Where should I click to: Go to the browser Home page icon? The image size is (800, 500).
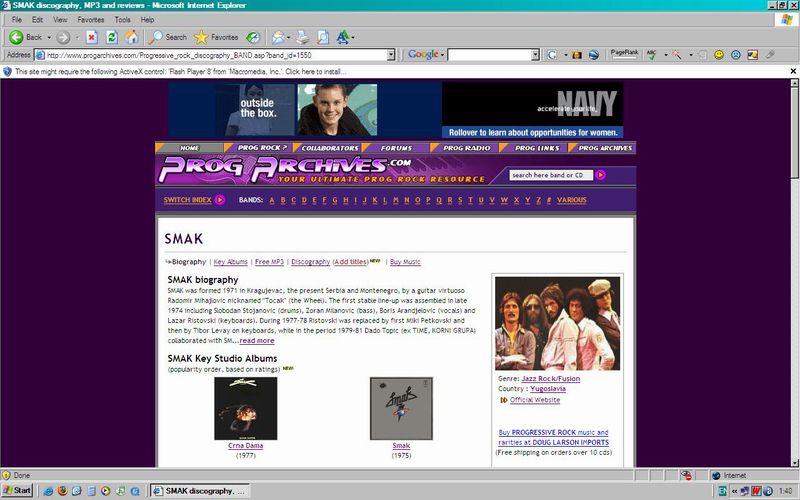click(132, 37)
